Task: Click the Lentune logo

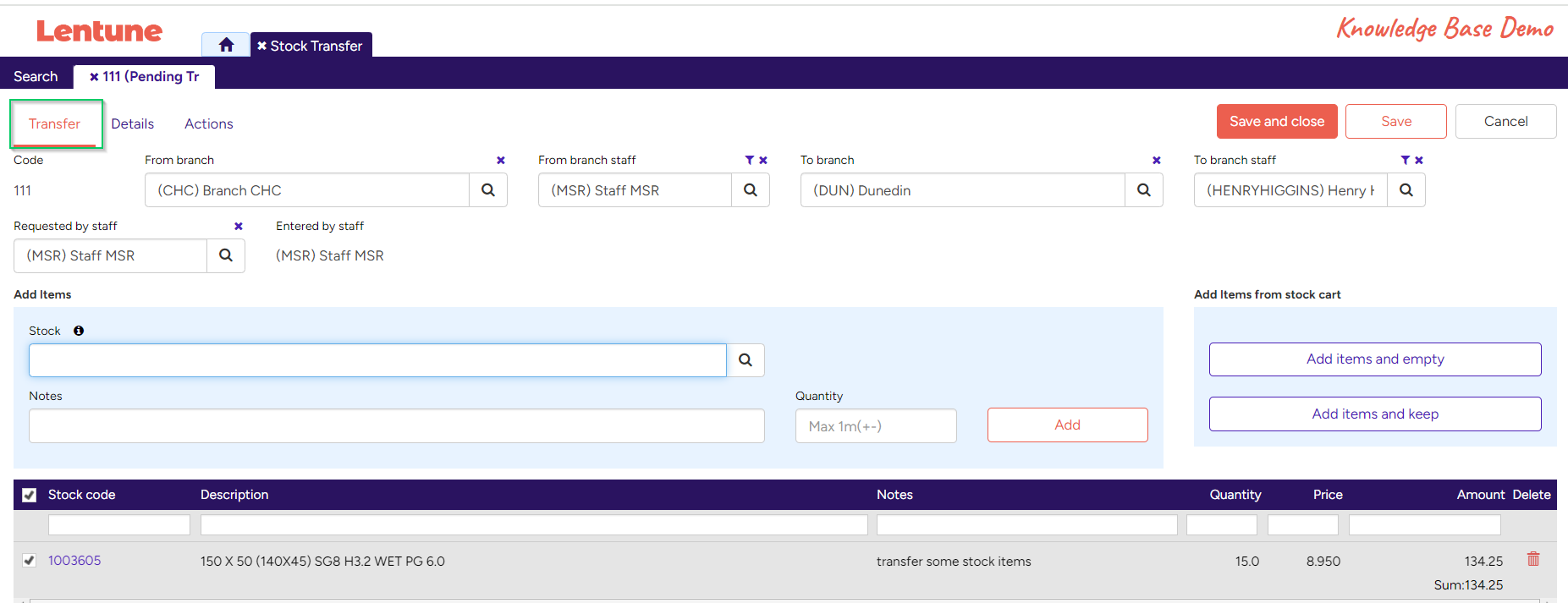Action: [99, 31]
